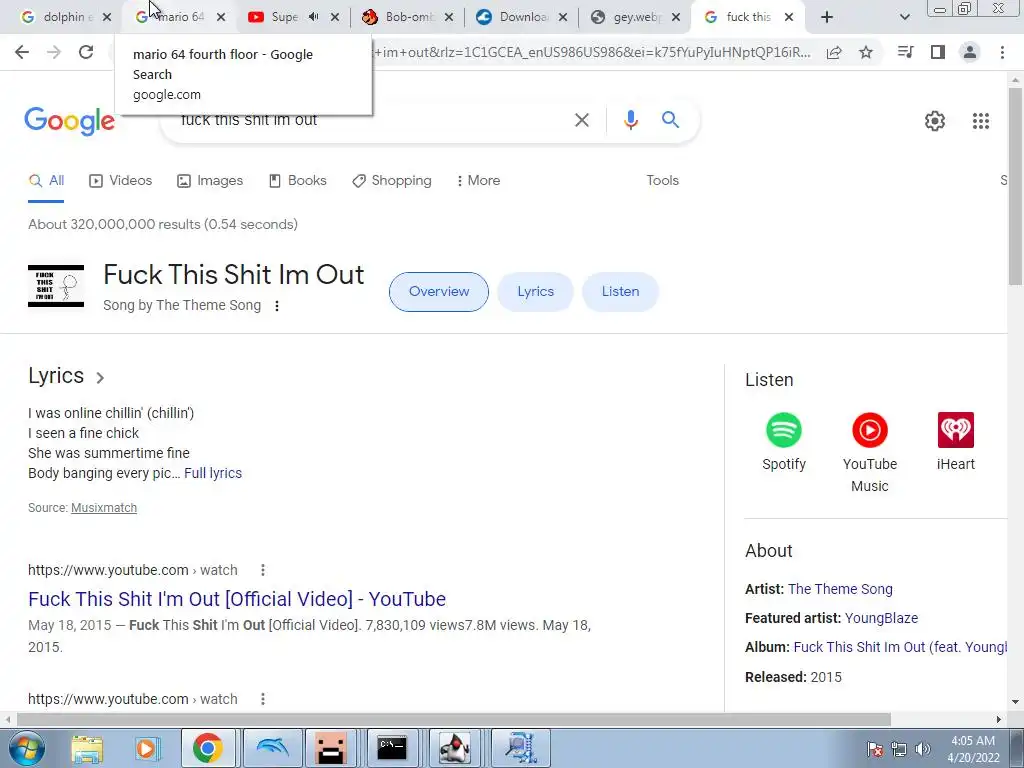
Task: Bookmark this page with the star
Action: click(x=866, y=52)
